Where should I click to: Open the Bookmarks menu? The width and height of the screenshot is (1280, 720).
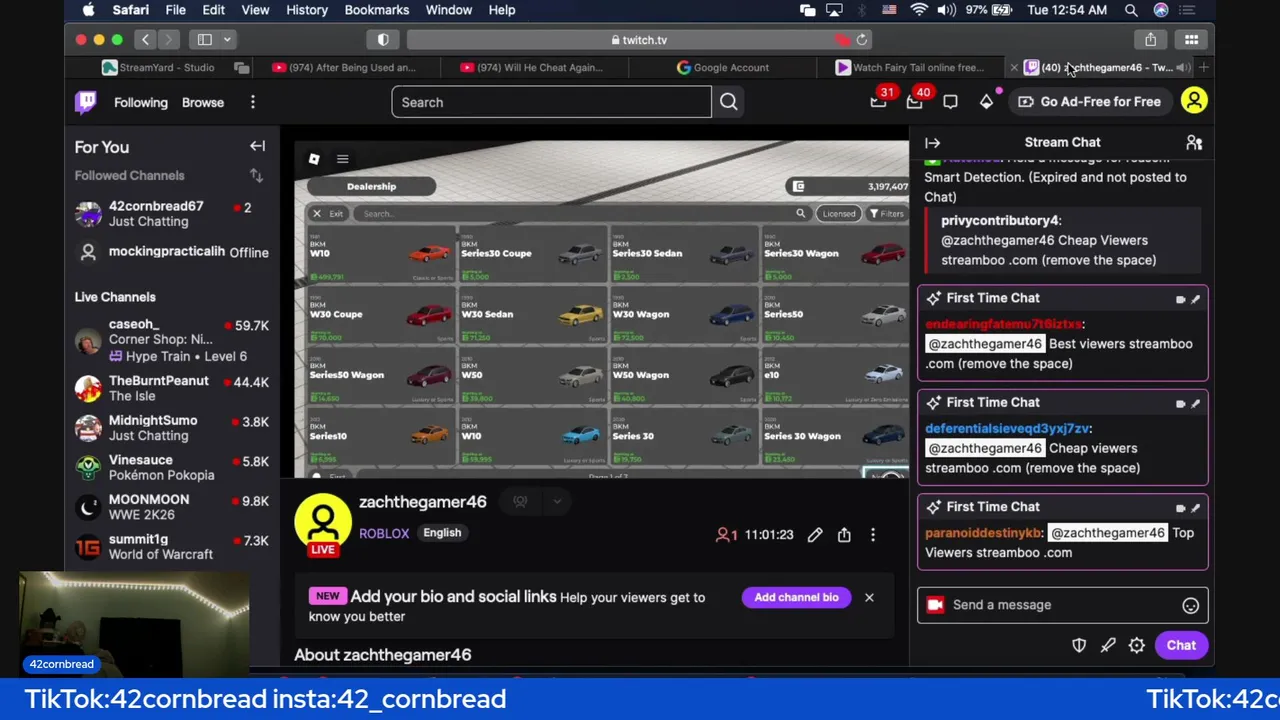coord(377,10)
